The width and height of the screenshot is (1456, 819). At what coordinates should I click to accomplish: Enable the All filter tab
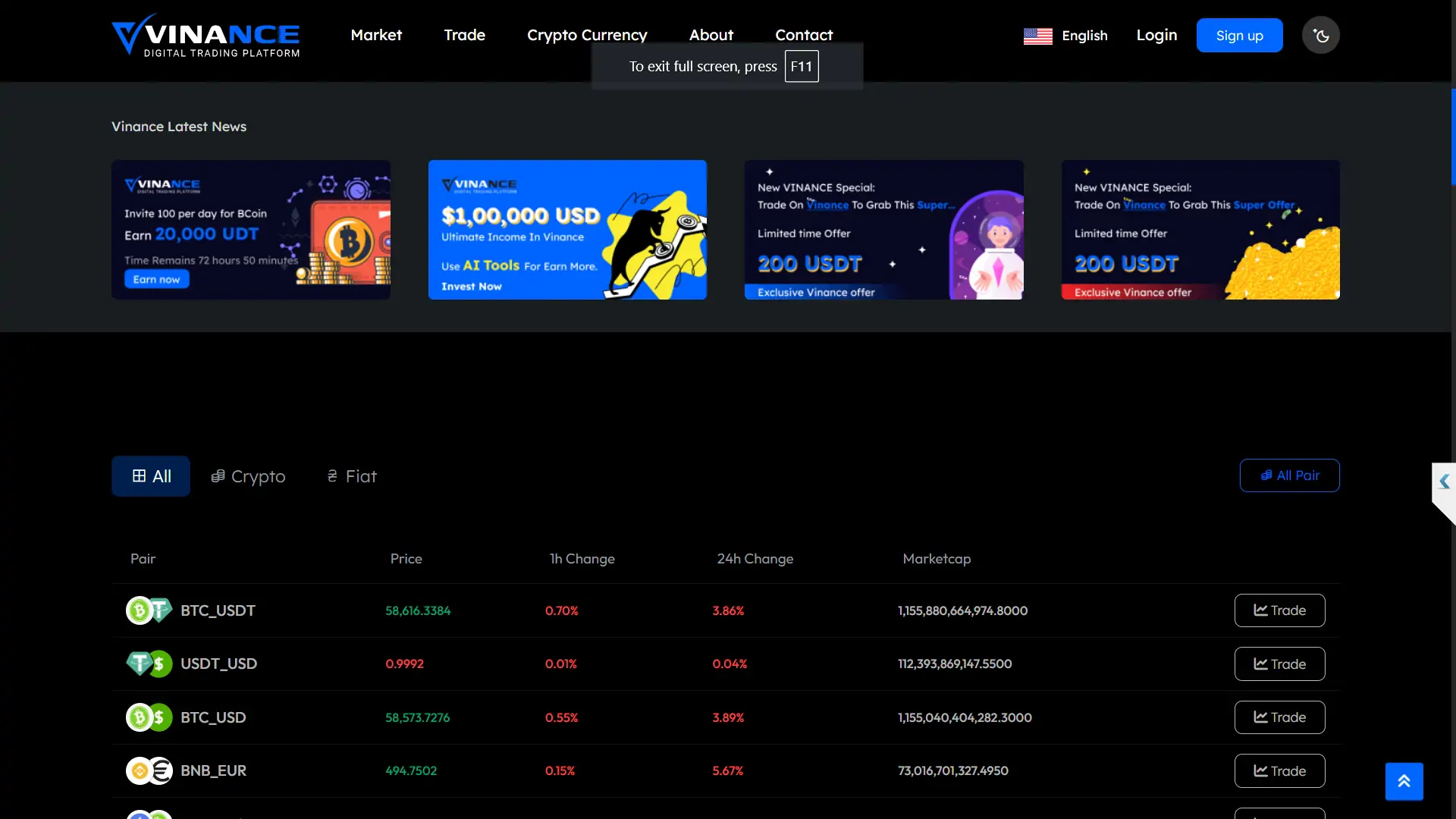click(x=150, y=476)
